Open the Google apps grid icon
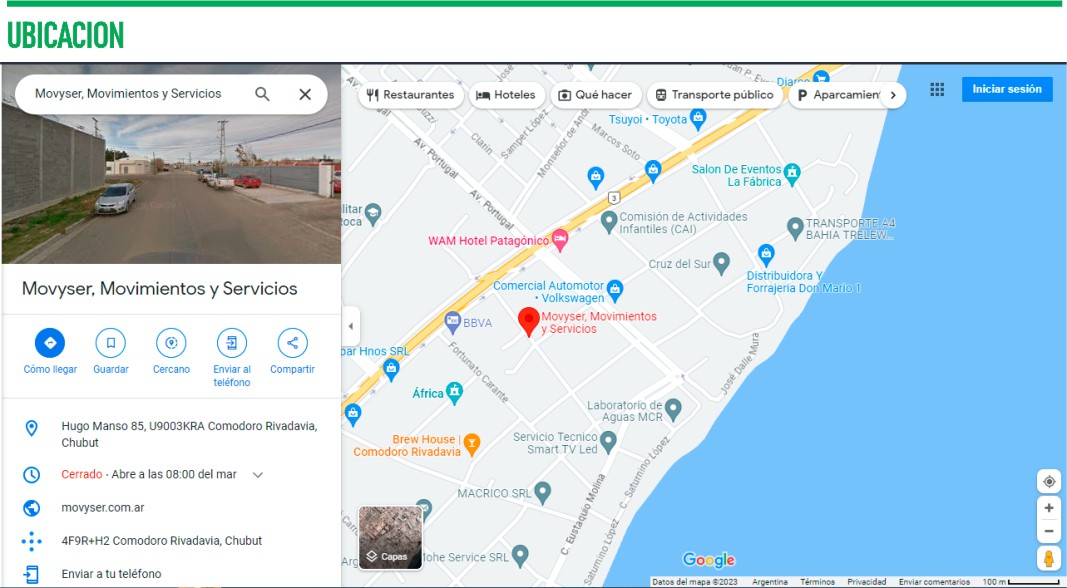1067x588 pixels. point(937,89)
